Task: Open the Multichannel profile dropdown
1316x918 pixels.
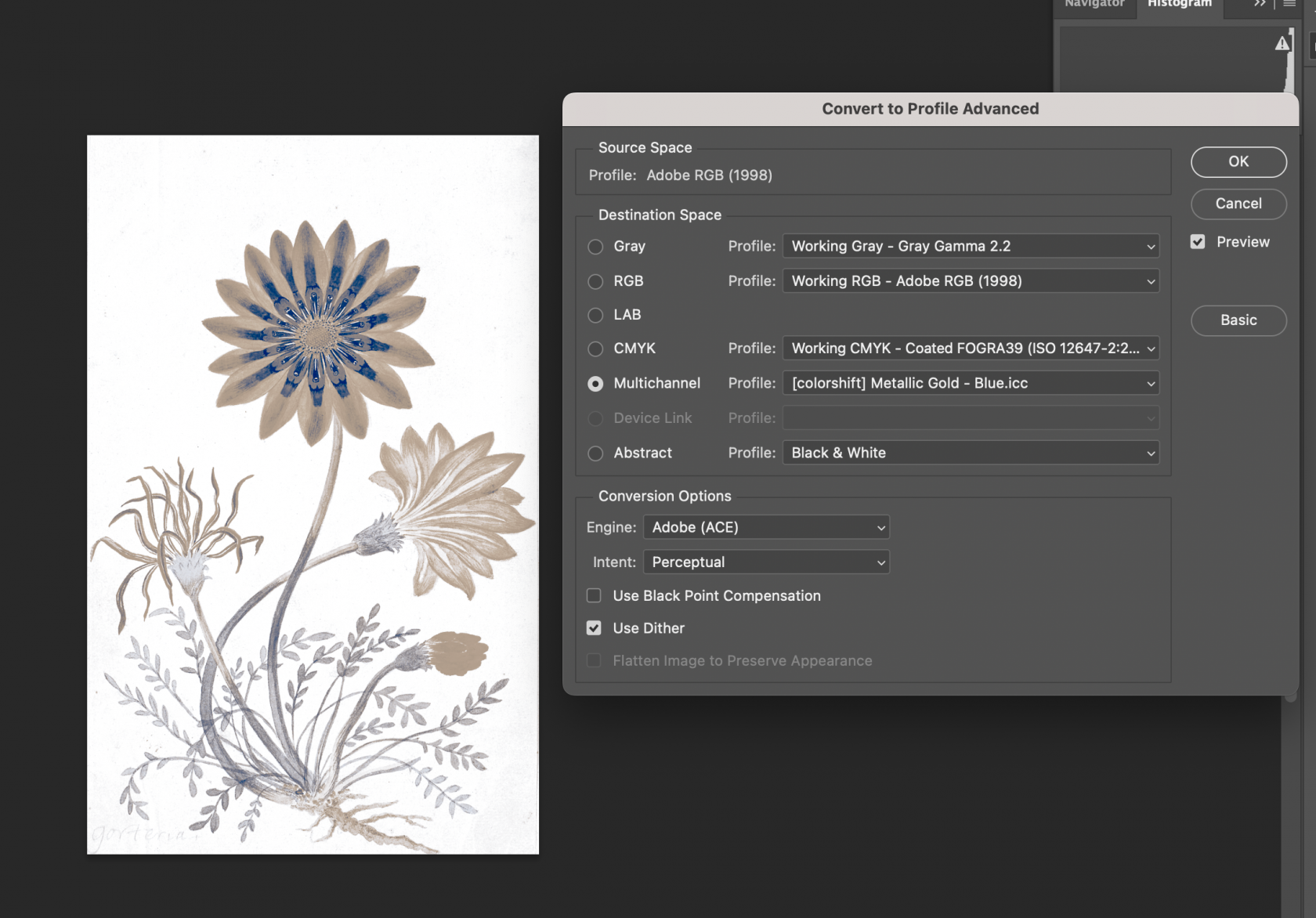Action: pos(971,383)
